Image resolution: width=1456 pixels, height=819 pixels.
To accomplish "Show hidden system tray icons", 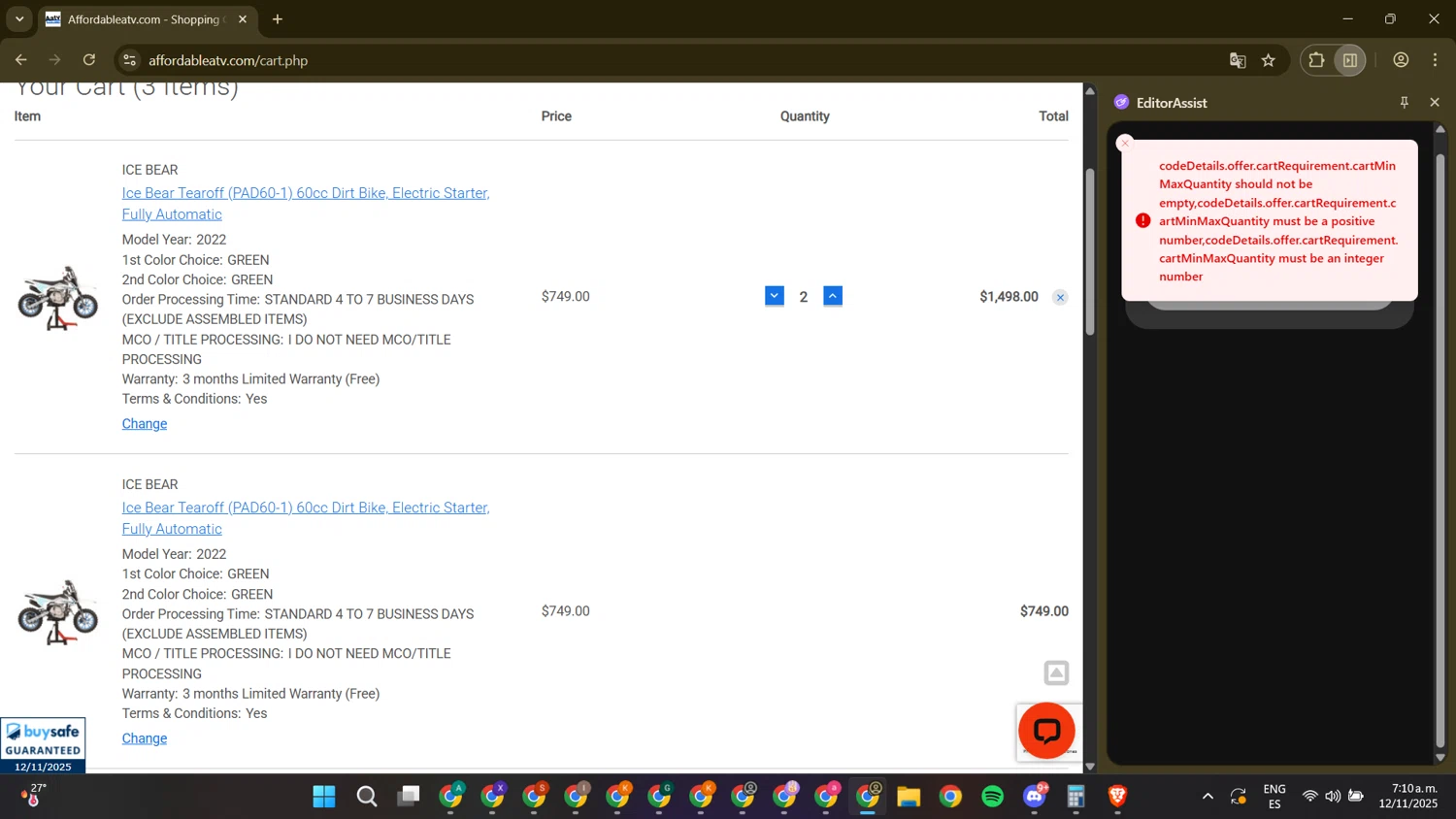I will pyautogui.click(x=1208, y=797).
